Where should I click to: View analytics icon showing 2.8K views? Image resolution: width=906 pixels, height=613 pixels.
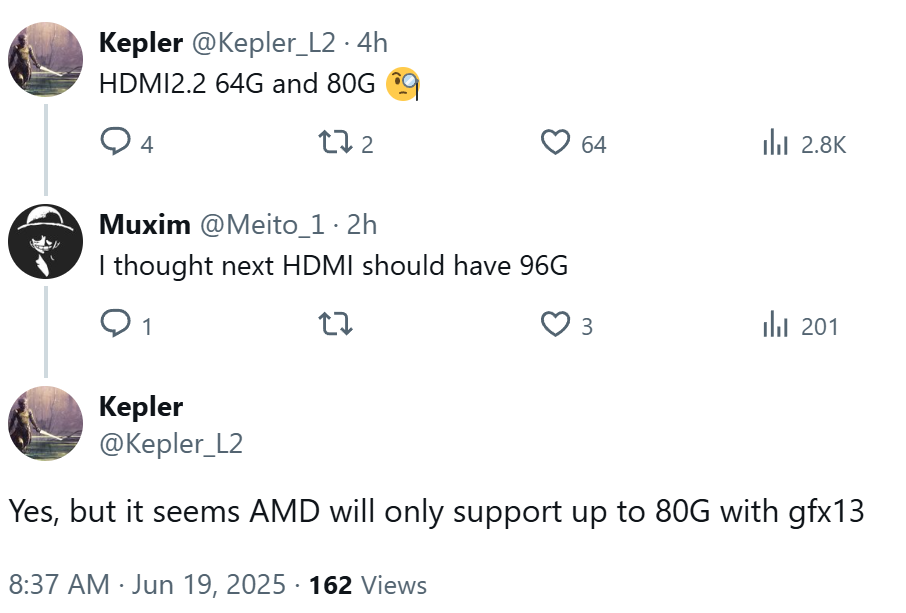[776, 144]
